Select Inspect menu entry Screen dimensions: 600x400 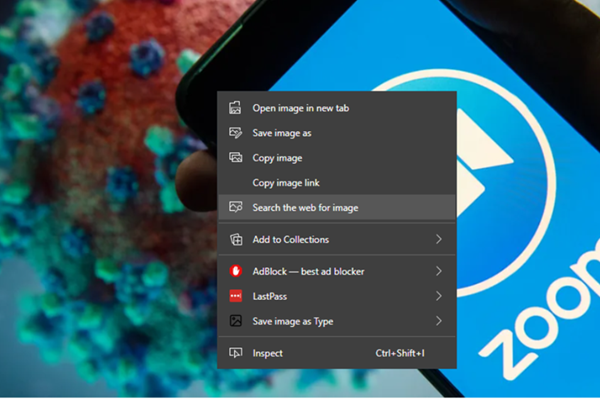pos(337,353)
